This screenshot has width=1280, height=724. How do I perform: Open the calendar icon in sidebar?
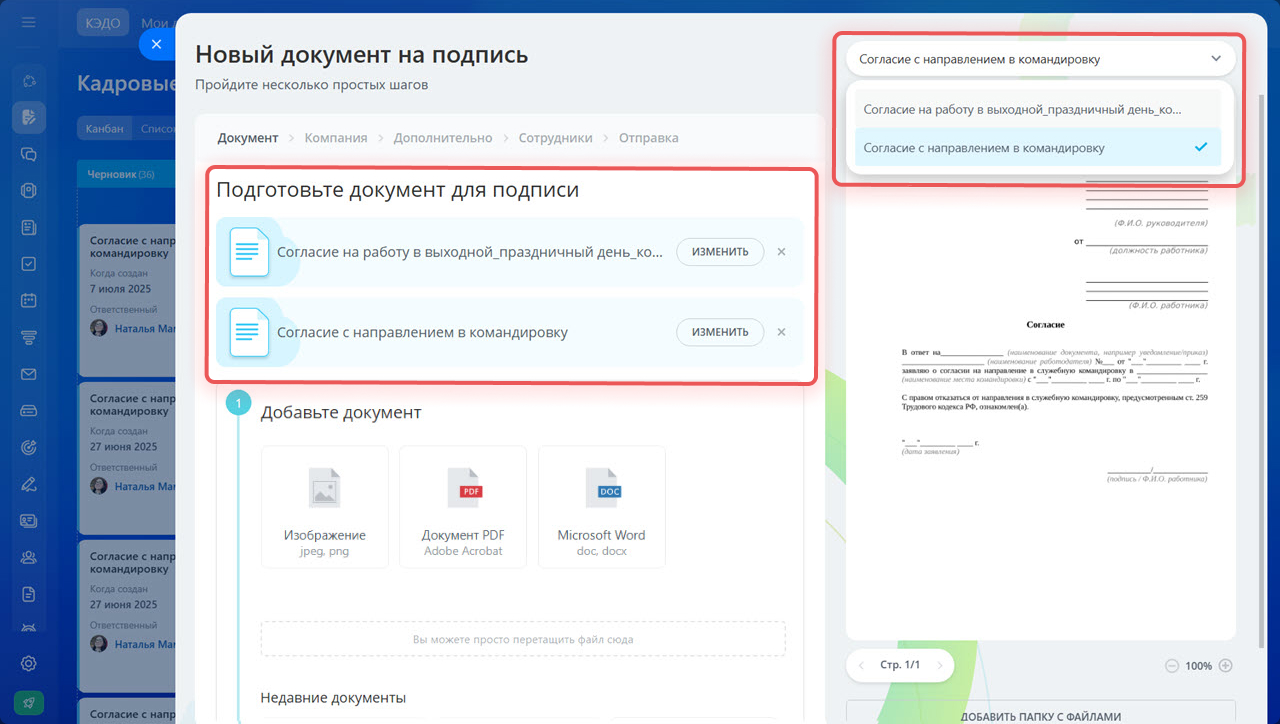[x=29, y=300]
